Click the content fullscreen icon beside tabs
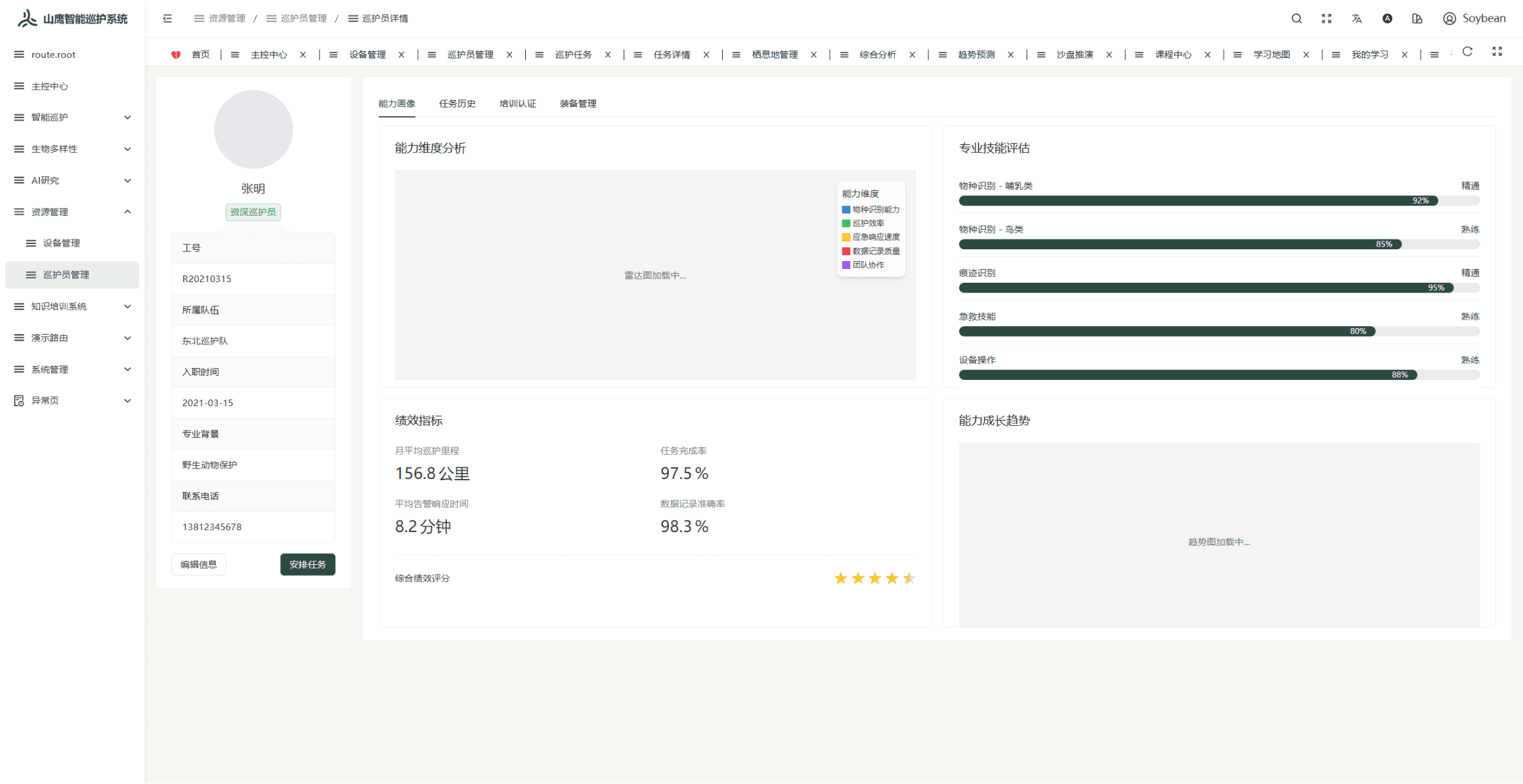 tap(1497, 51)
